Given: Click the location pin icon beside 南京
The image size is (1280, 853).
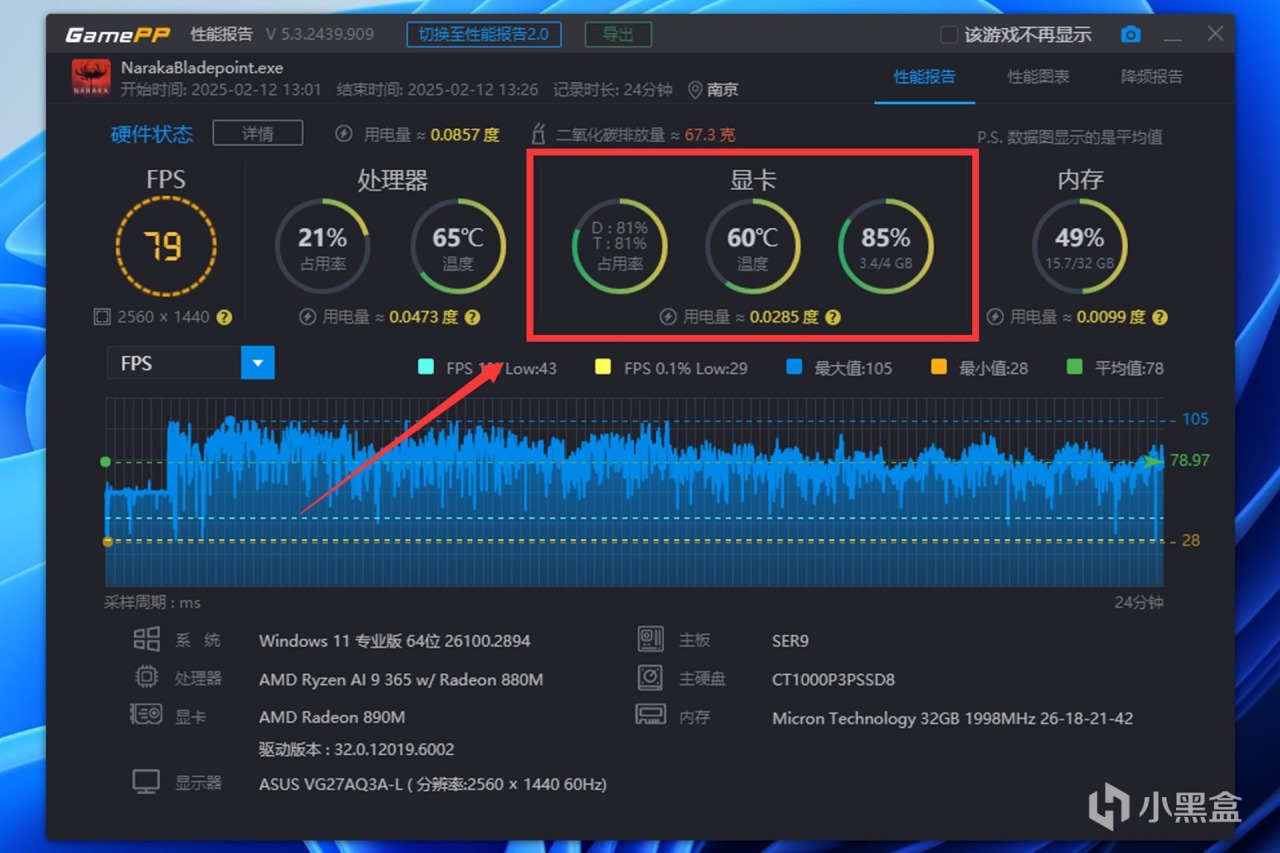Looking at the screenshot, I should click(695, 90).
